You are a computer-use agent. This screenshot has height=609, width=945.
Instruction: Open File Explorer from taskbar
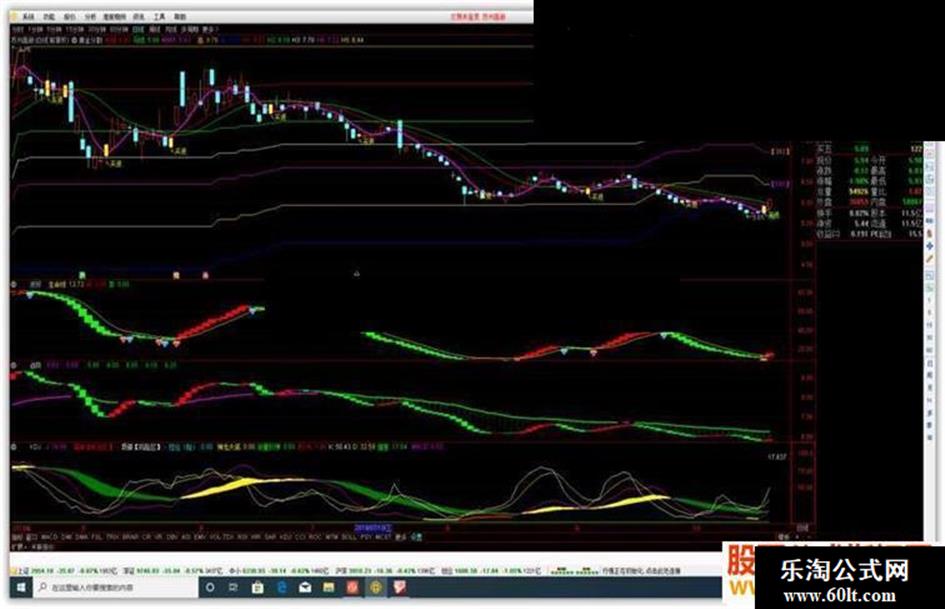click(x=328, y=587)
